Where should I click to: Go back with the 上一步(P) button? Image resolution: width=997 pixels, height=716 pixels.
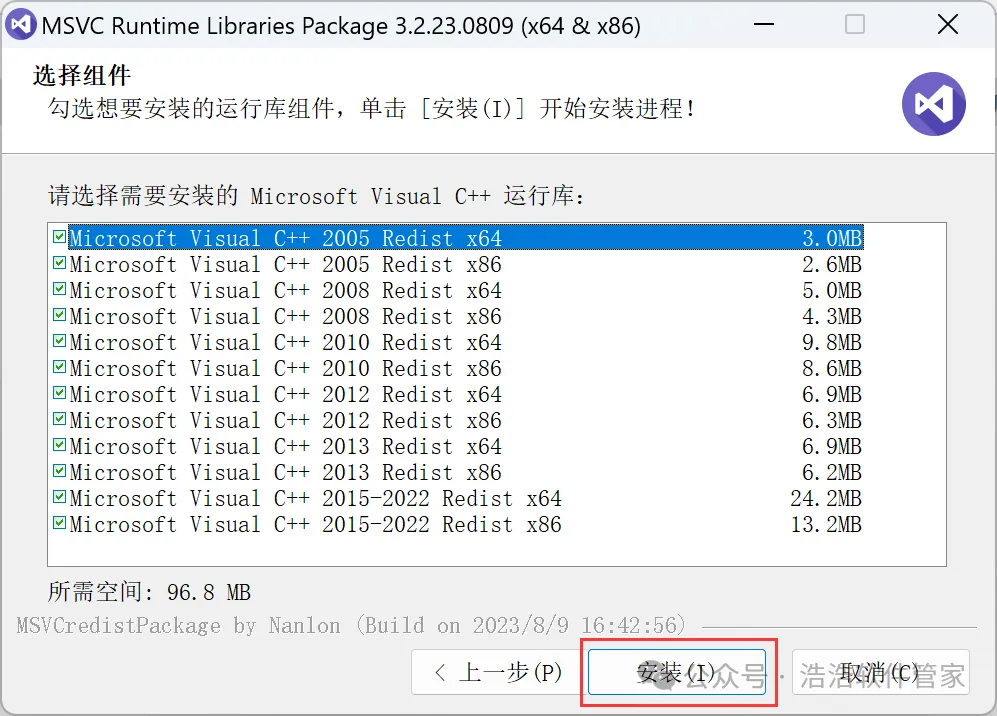tap(497, 672)
